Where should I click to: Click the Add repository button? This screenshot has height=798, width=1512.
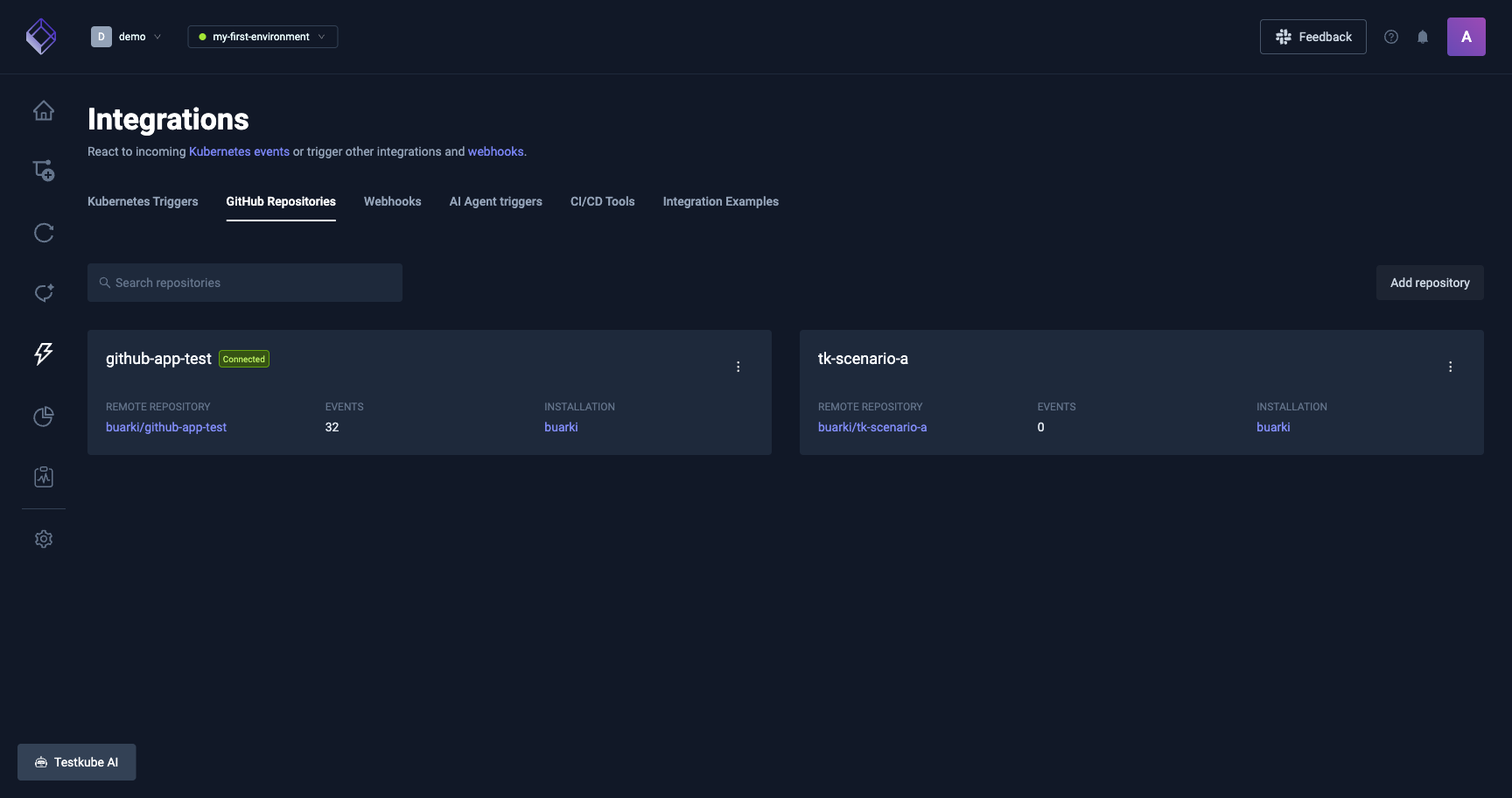tap(1430, 283)
